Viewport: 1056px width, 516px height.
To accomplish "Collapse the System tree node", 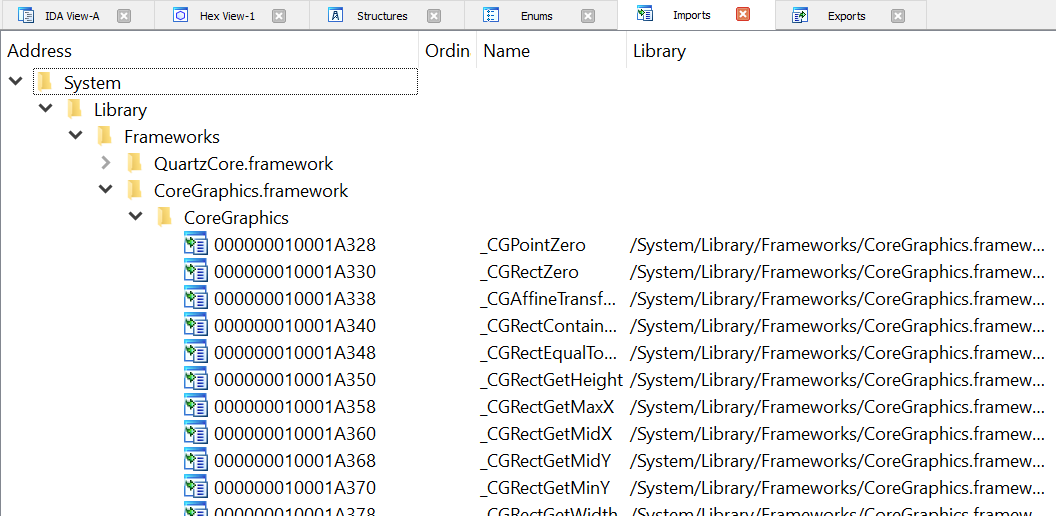I will pos(15,82).
